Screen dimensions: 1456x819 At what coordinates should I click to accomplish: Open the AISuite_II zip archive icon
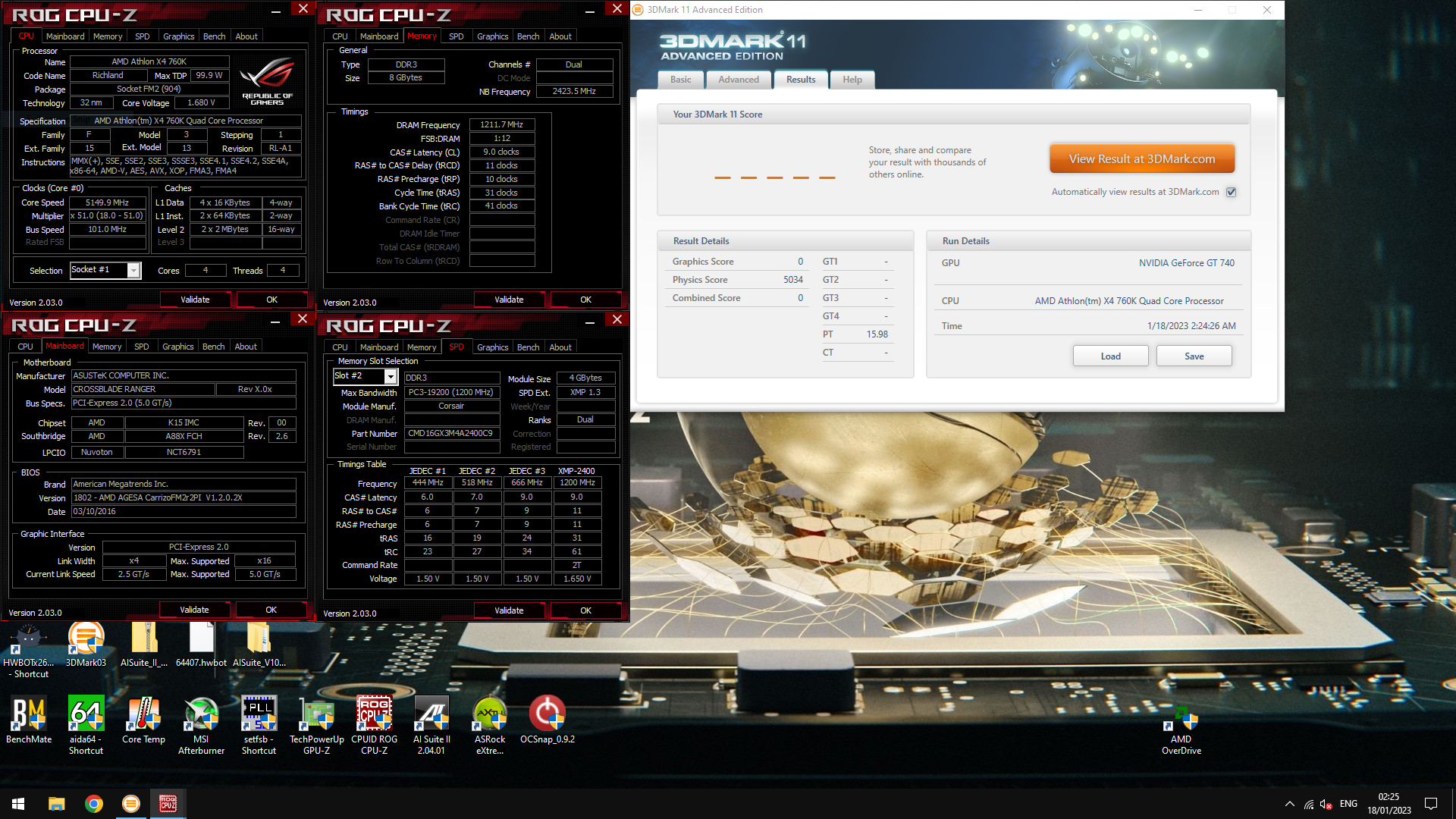pyautogui.click(x=144, y=645)
